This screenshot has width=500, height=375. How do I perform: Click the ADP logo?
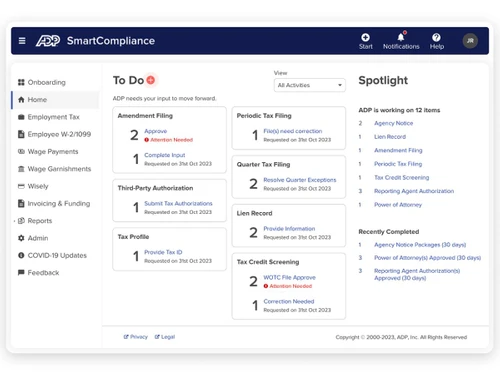pos(48,41)
